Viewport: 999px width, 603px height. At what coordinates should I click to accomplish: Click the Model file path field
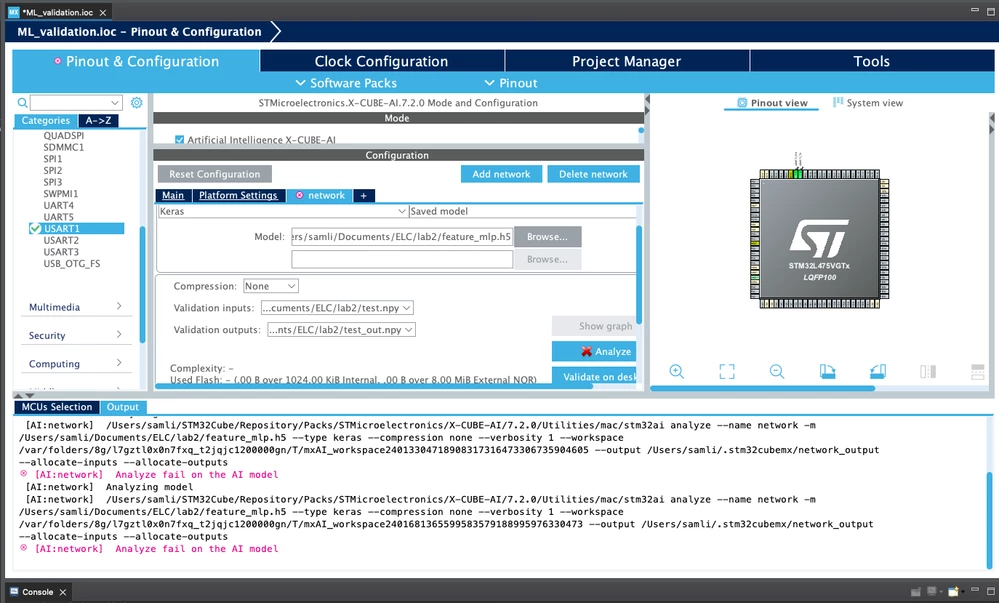(x=402, y=236)
